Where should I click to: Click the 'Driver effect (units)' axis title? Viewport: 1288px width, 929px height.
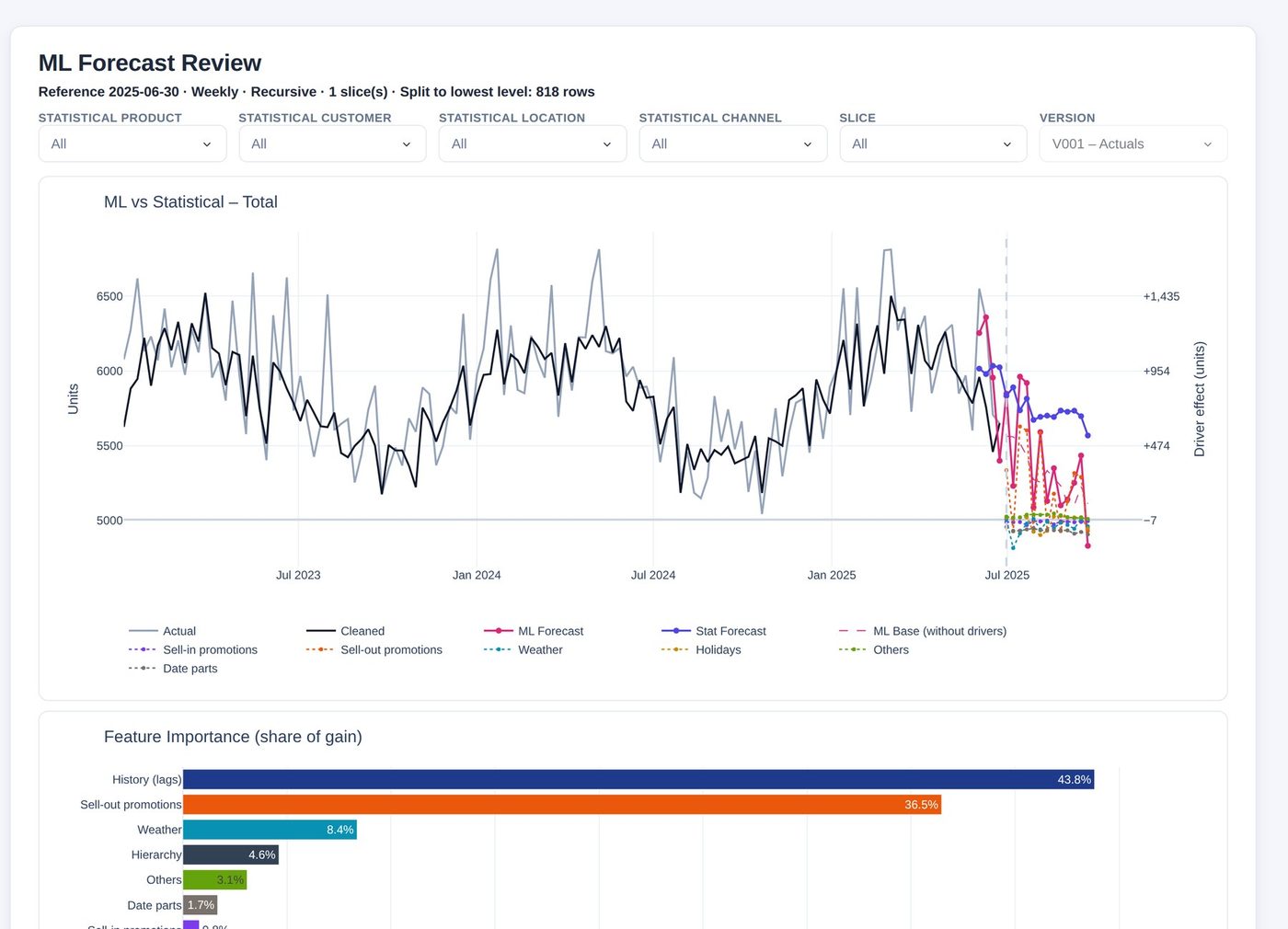point(1200,399)
